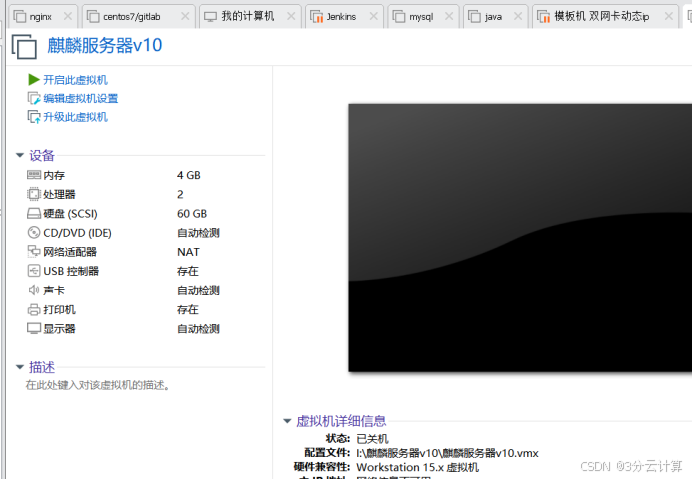The image size is (692, 480).
Task: Click the edit VM settings wrench icon
Action: click(34, 98)
